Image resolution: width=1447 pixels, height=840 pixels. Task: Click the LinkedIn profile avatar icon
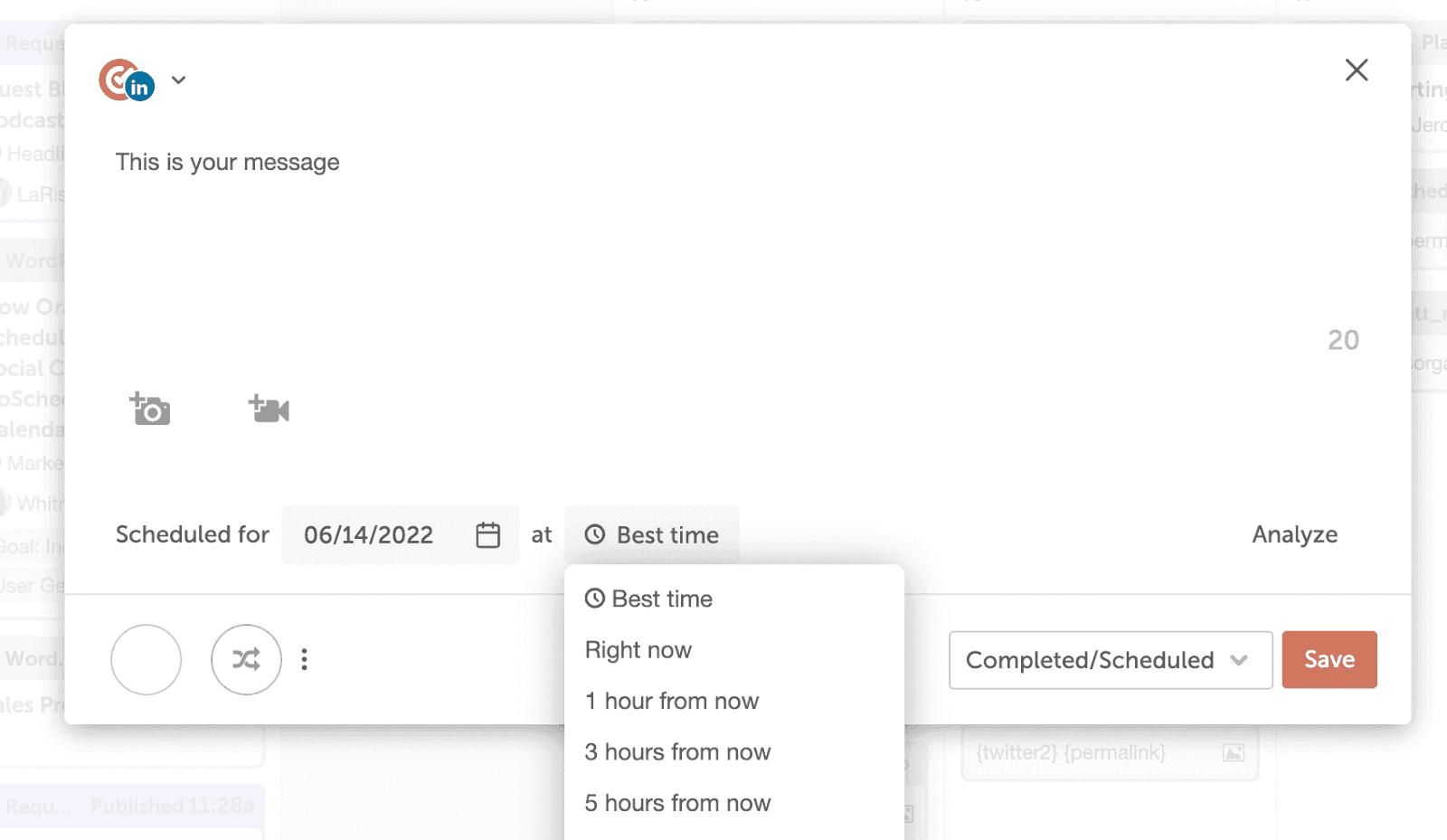pyautogui.click(x=127, y=80)
